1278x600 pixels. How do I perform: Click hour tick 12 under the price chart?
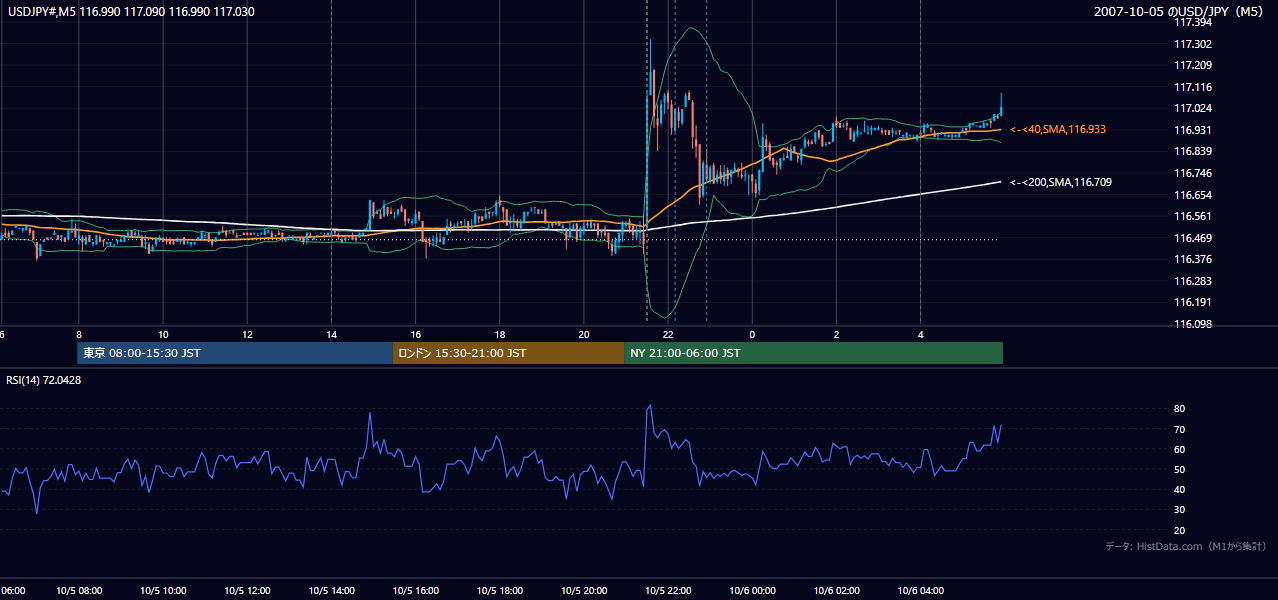(x=247, y=335)
